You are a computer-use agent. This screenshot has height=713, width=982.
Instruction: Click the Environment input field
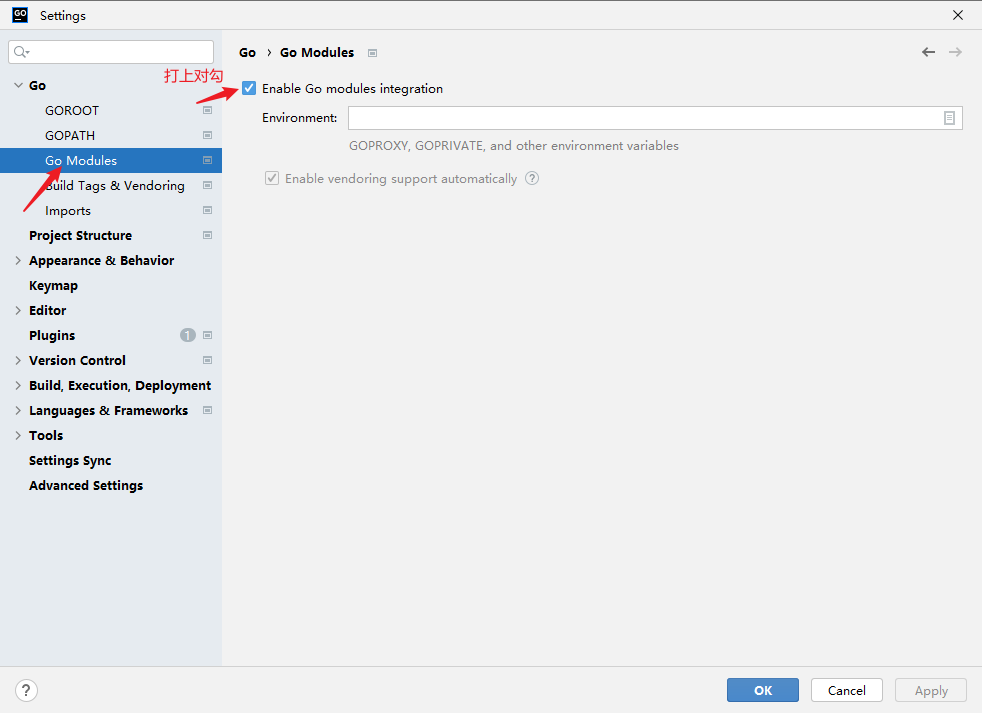coord(655,118)
